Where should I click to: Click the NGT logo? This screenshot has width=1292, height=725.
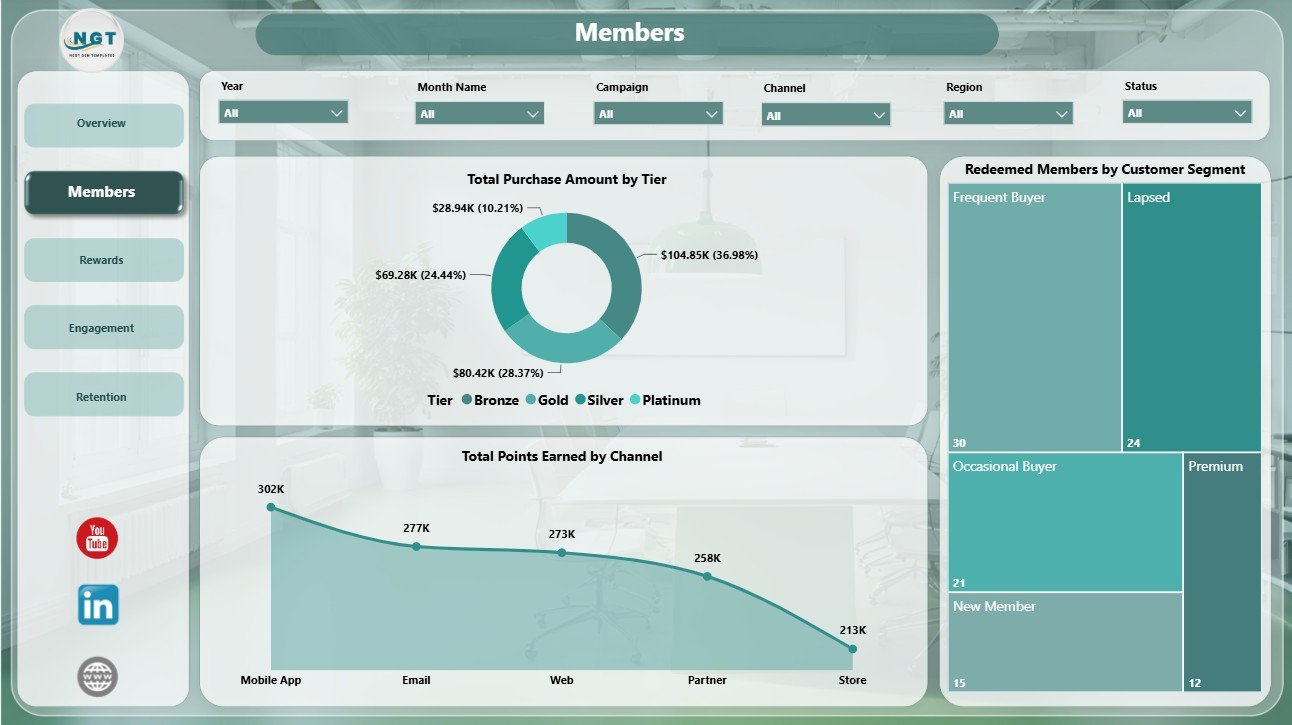pyautogui.click(x=92, y=40)
